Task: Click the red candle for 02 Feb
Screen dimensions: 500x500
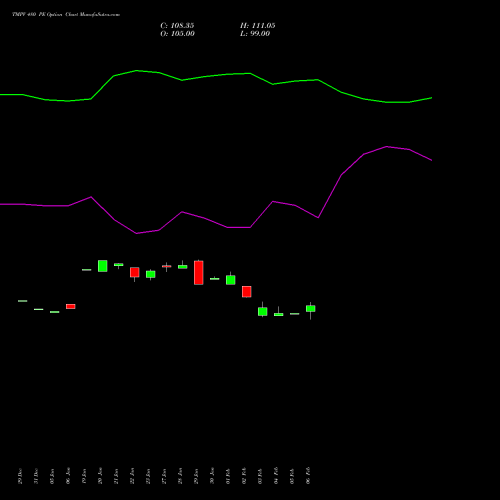Action: (x=247, y=292)
